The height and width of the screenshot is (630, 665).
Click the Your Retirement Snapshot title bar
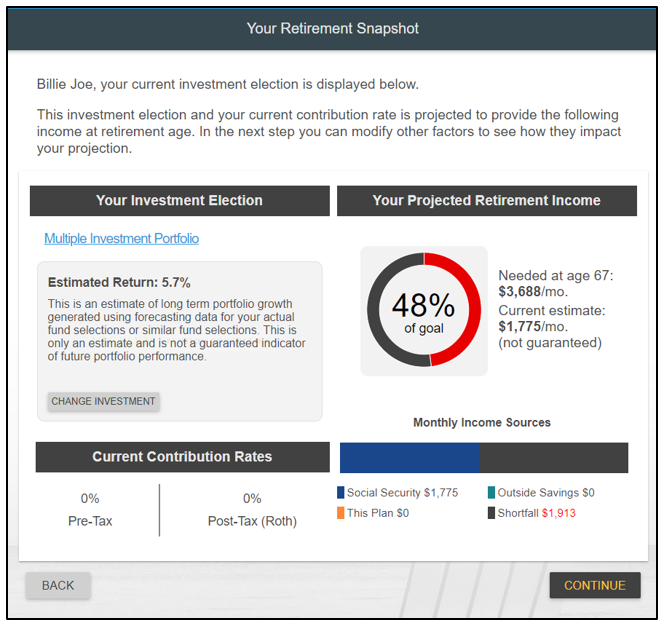(x=332, y=28)
